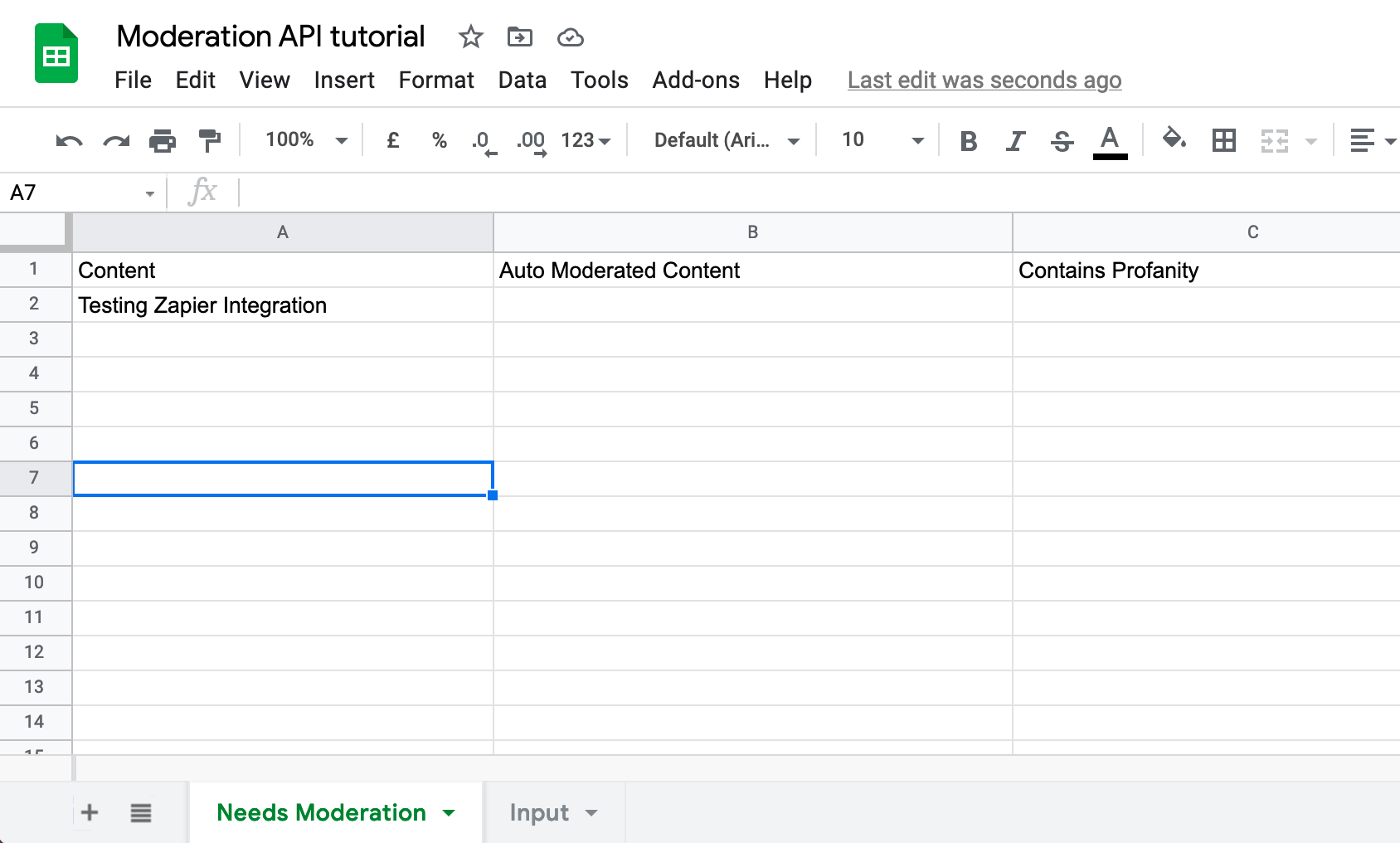Open the Default (Arial) font dropdown
The width and height of the screenshot is (1400, 843).
[727, 140]
